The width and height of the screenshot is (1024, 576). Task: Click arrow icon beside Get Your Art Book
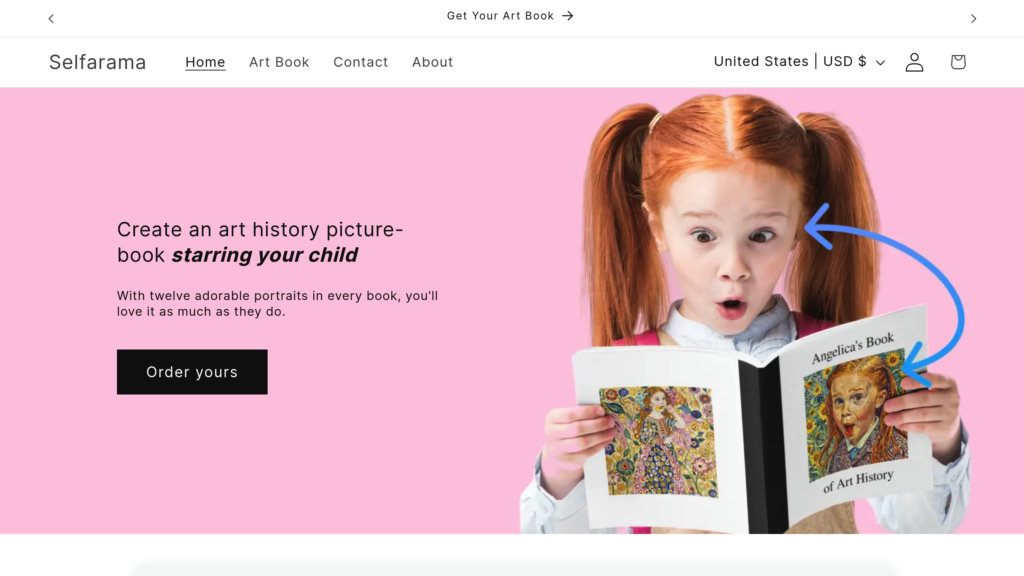[567, 16]
